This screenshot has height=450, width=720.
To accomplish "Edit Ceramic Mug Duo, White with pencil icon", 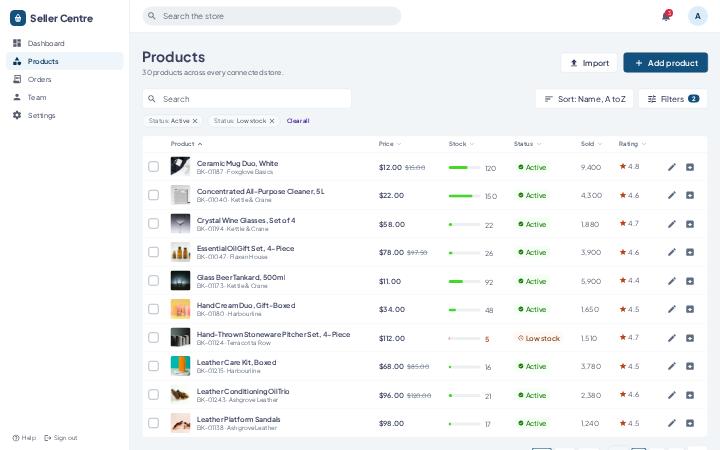I will 671,167.
